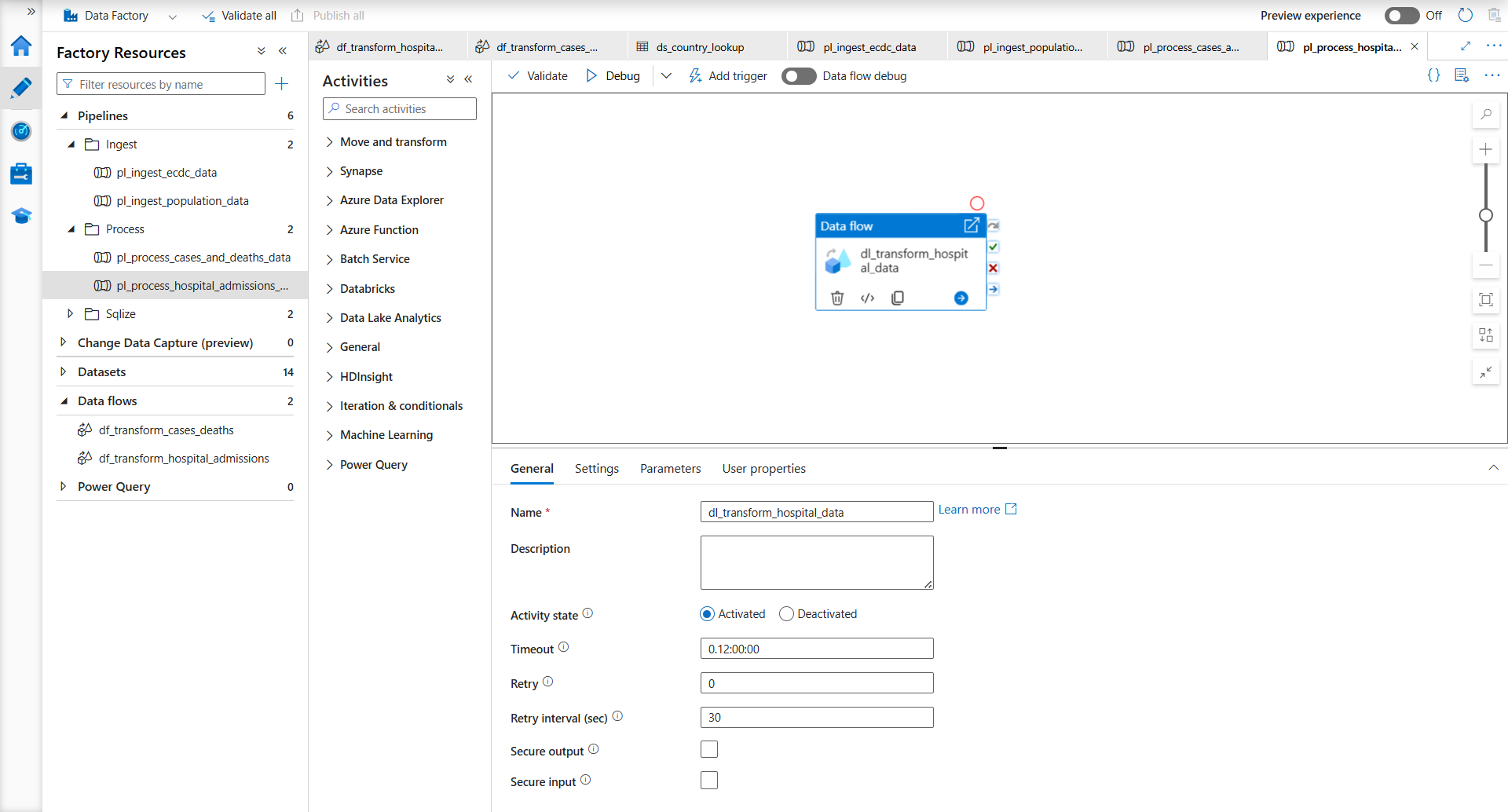Switch to ds_country_lookup tab
The height and width of the screenshot is (812, 1508).
[x=707, y=47]
